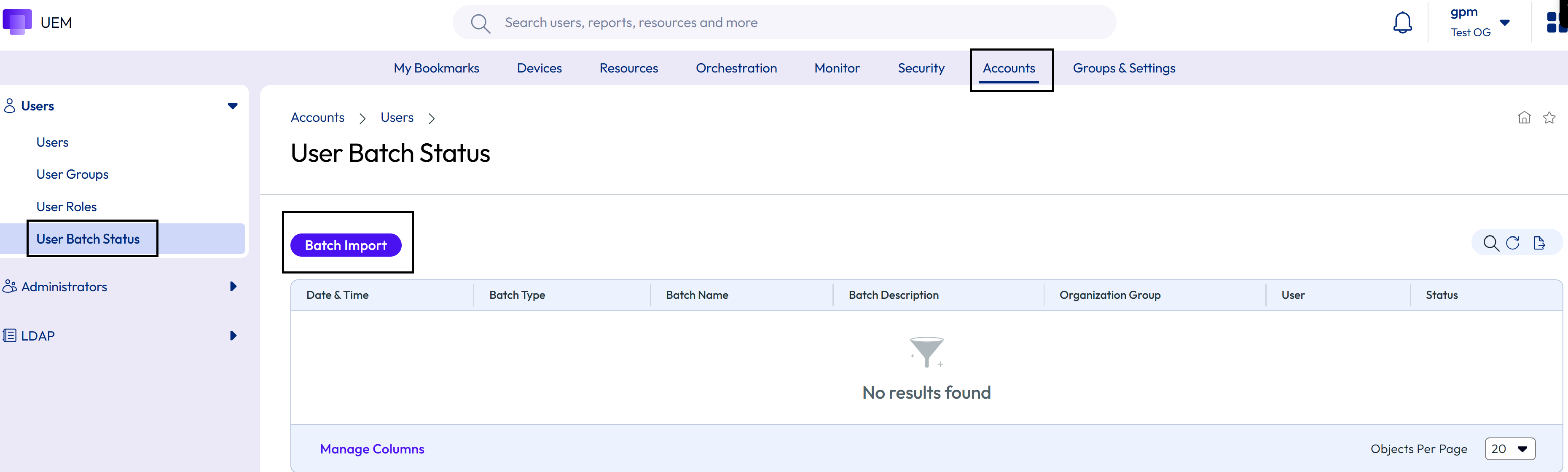Refresh the batch status list

(x=1513, y=243)
